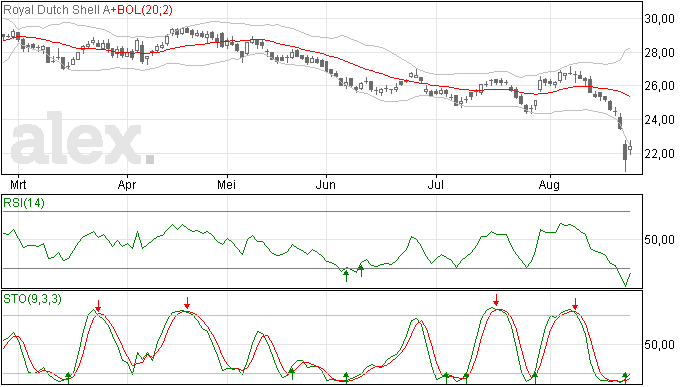Click the Aug month label
Screen dimensions: 690x387
click(x=549, y=184)
